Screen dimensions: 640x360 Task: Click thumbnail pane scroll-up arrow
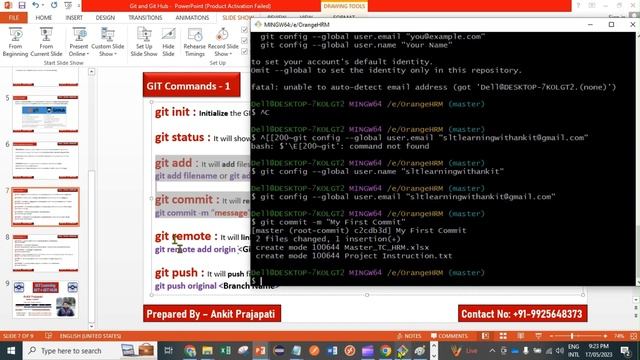91,72
